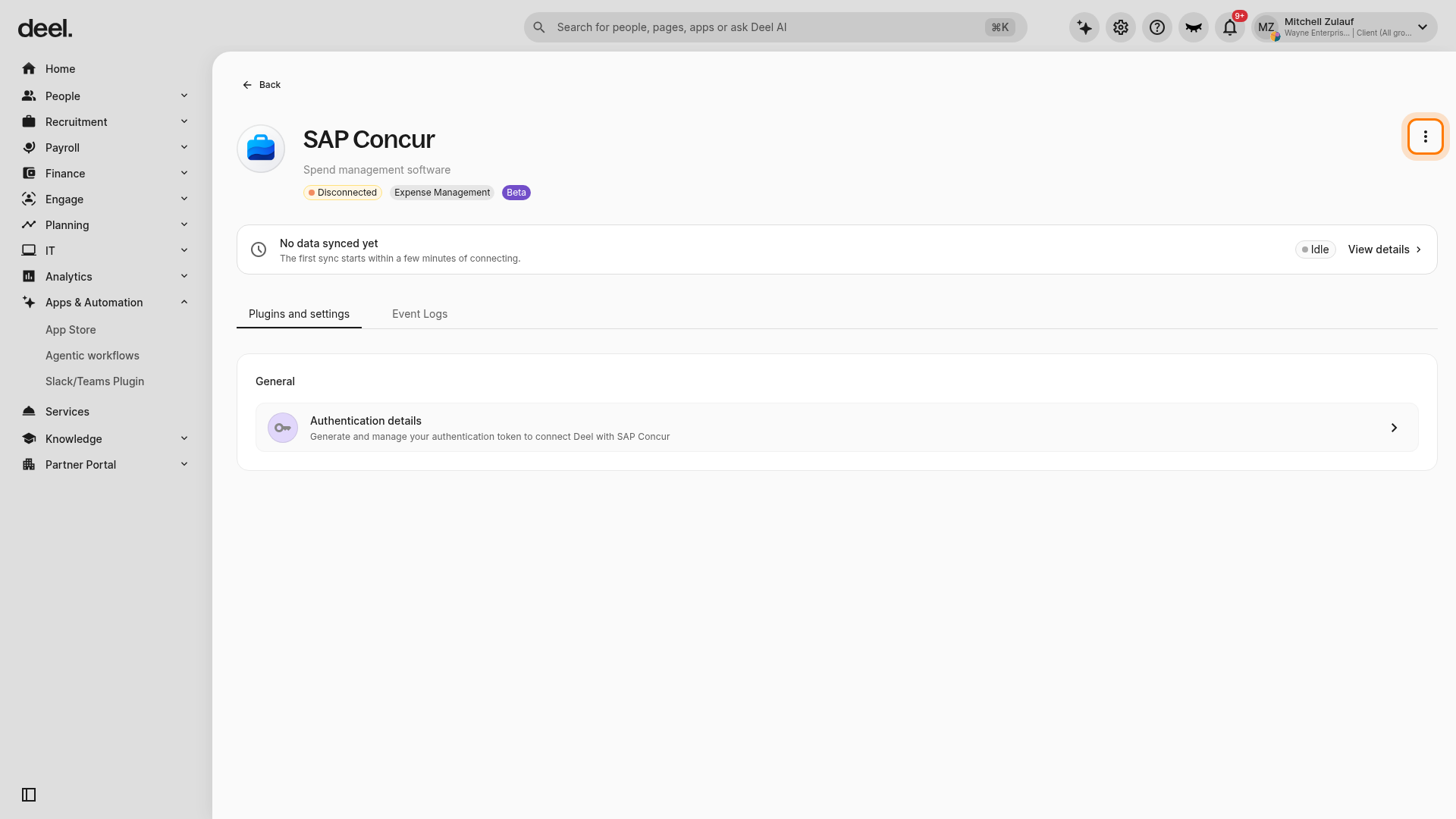Image resolution: width=1456 pixels, height=819 pixels.
Task: Go Back to the previous page
Action: [262, 85]
